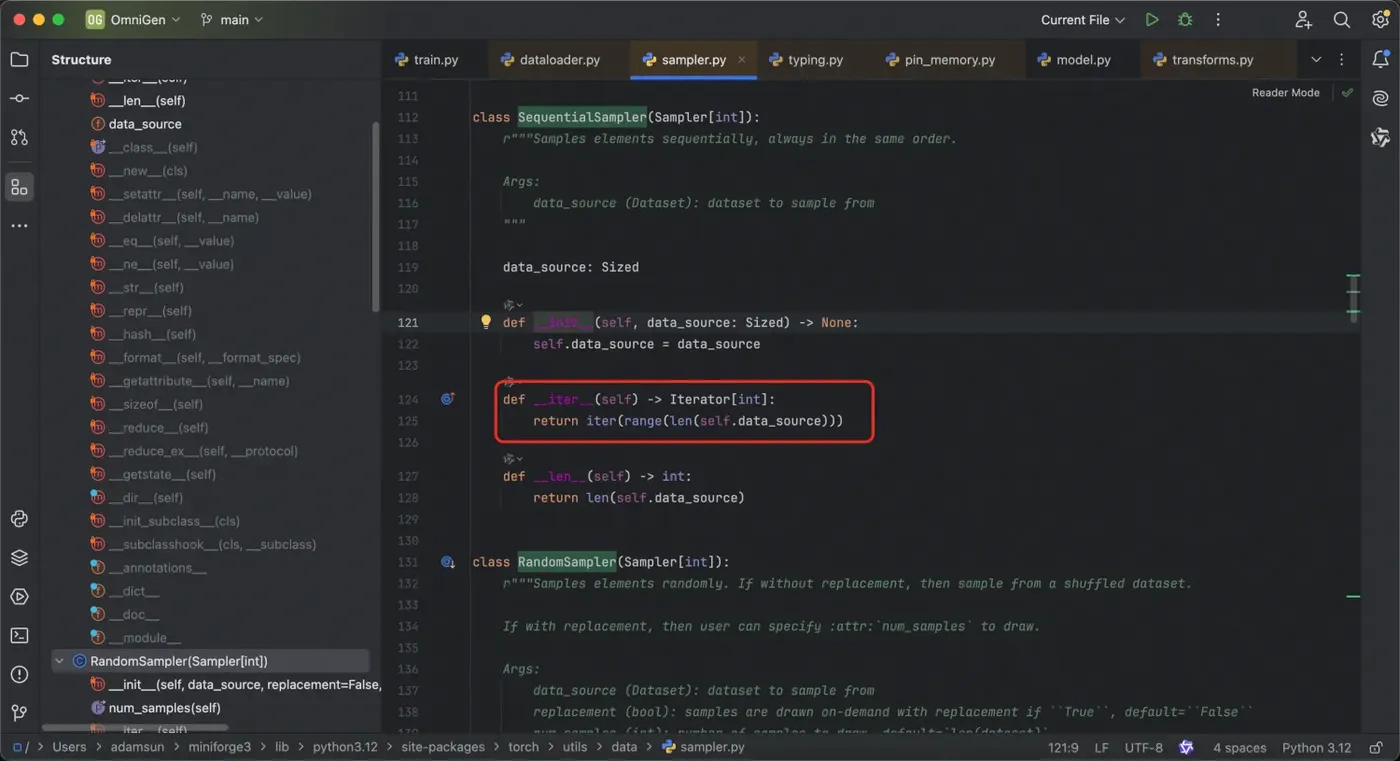The image size is (1400, 761).
Task: Switch to pin_memory.py tab
Action: point(940,60)
